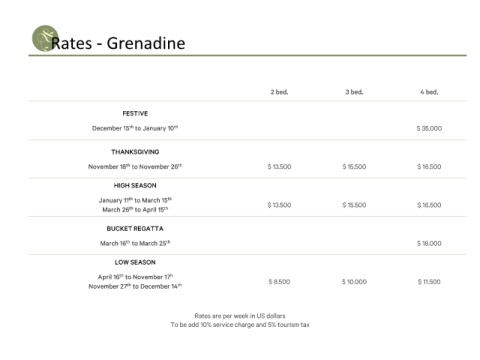480x360 pixels.
Task: Select the 3 bed. column header
Action: tap(354, 92)
